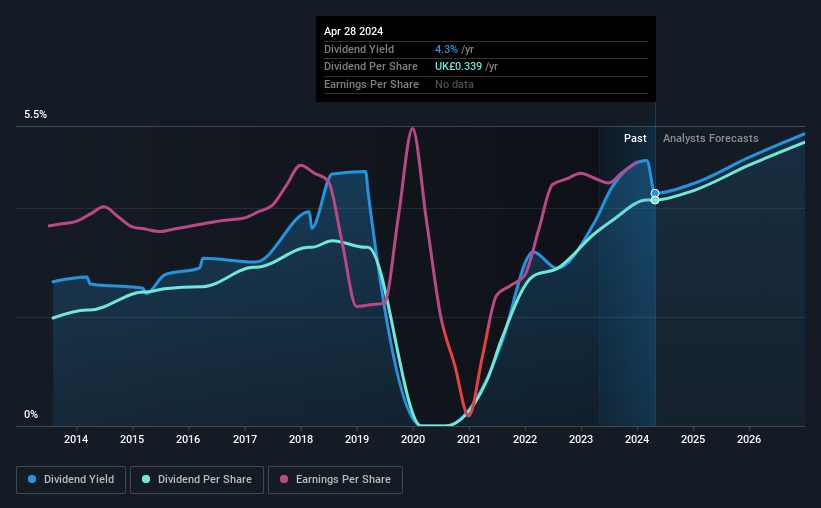Screen dimensions: 821x508
Task: Click the blue Dividend Yield data point marker
Action: click(x=655, y=193)
